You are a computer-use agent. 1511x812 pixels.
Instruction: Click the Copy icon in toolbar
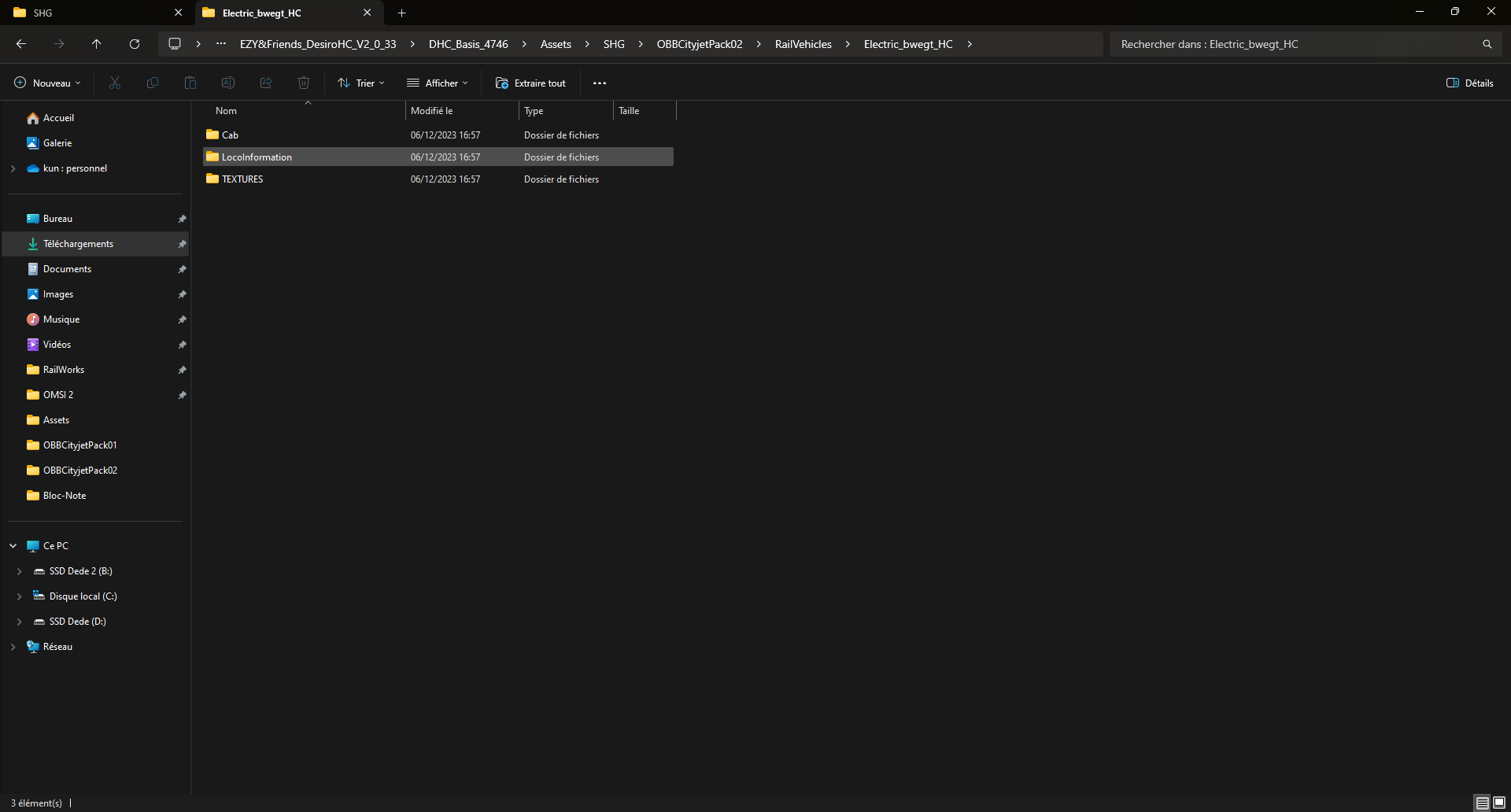click(153, 83)
